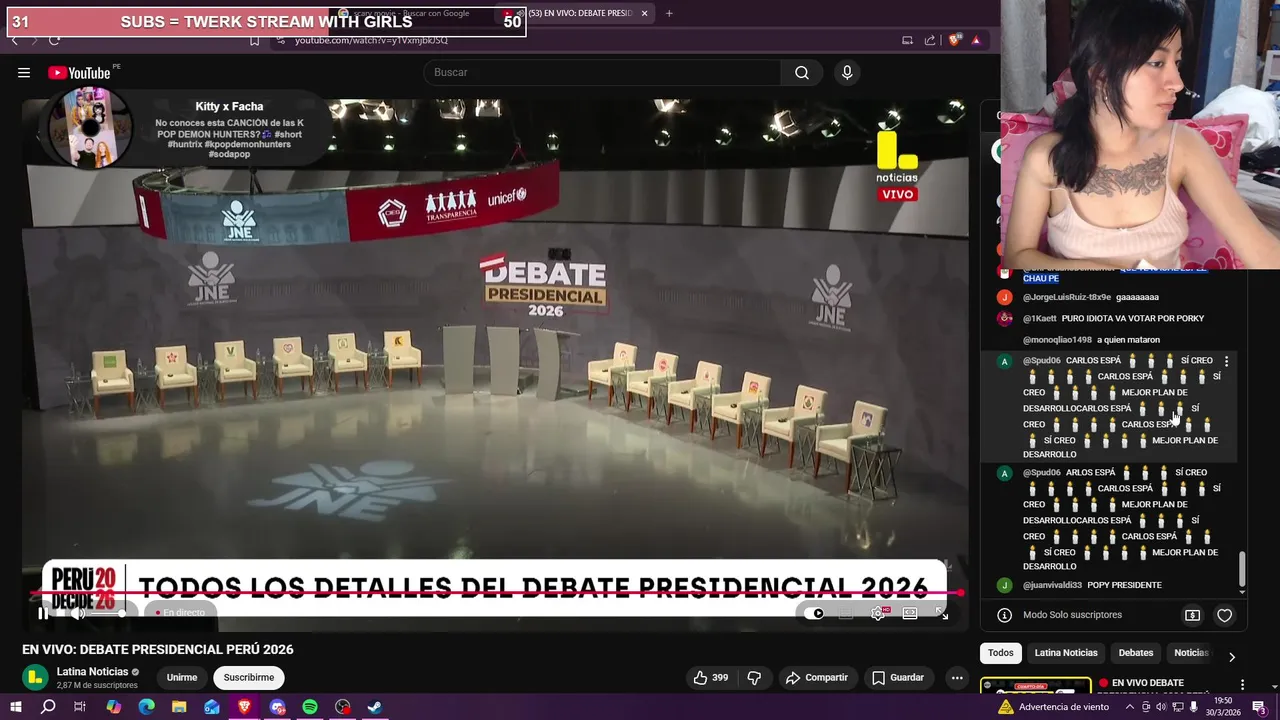This screenshot has width=1280, height=720.
Task: Reload the page
Action: click(54, 40)
